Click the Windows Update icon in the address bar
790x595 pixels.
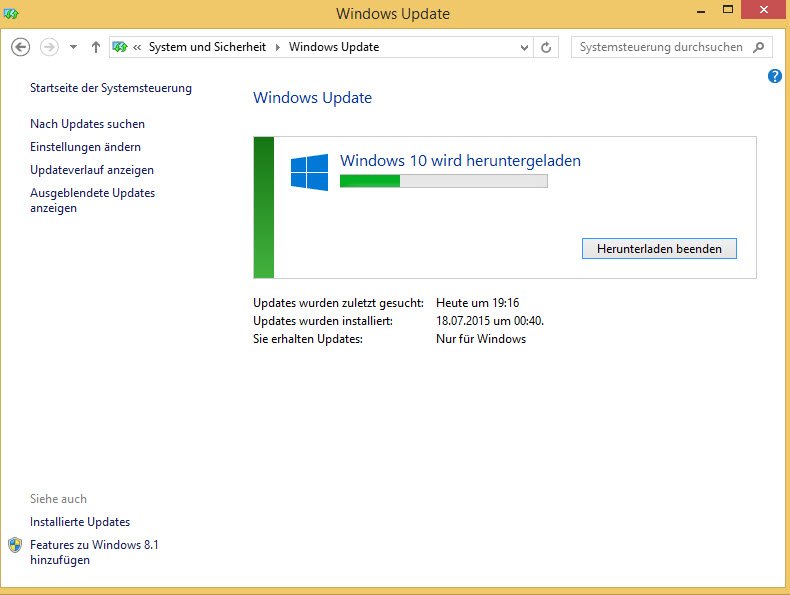coord(120,47)
